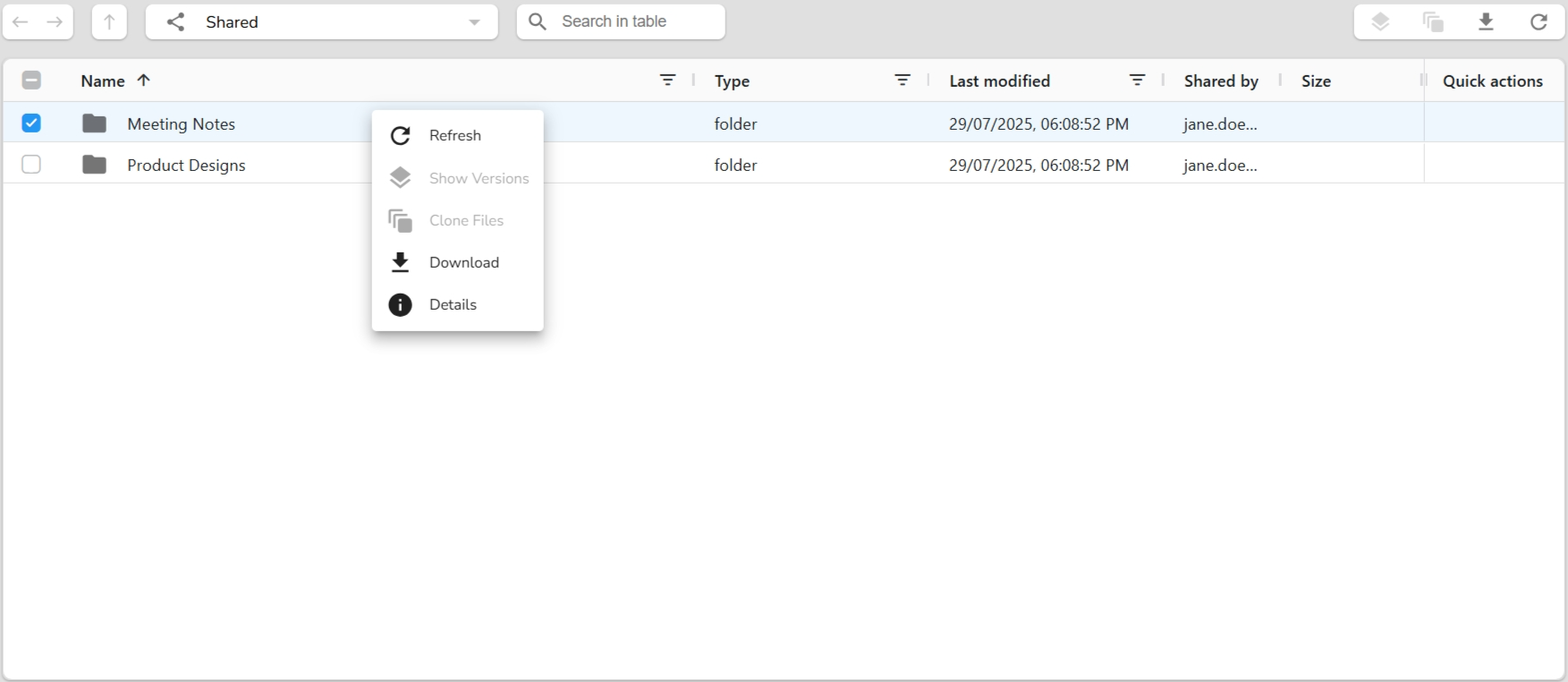This screenshot has width=1568, height=682.
Task: Choose Show Versions in context menu
Action: tap(457, 178)
